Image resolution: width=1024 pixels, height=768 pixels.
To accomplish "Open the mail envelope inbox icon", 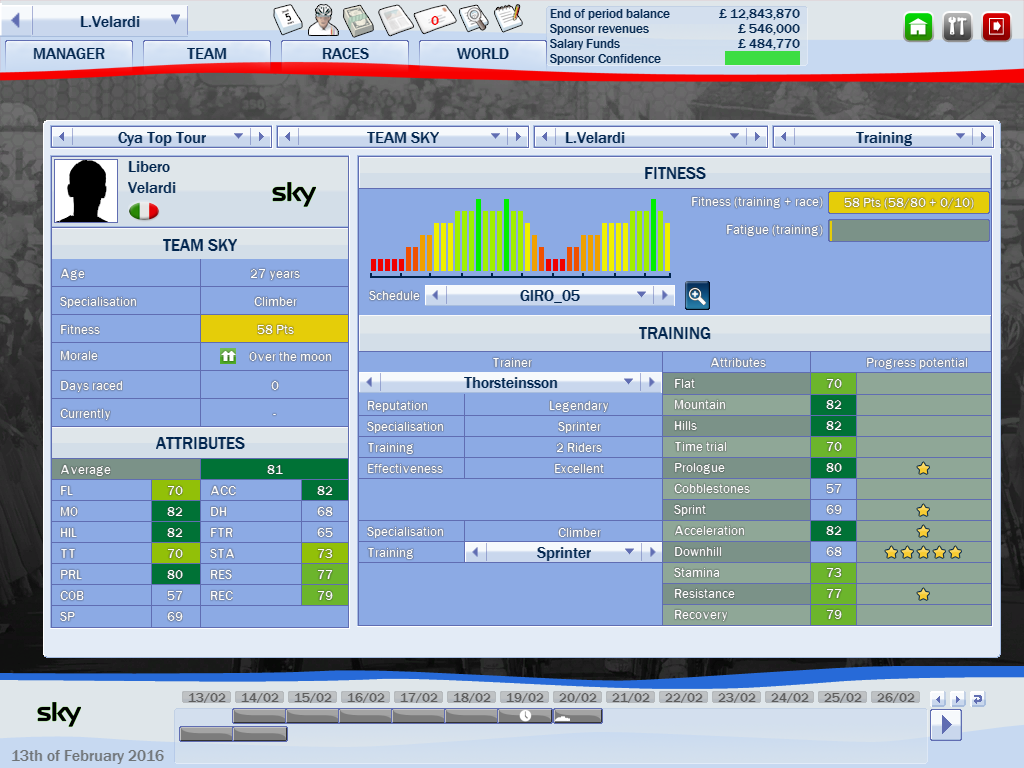I will [436, 19].
